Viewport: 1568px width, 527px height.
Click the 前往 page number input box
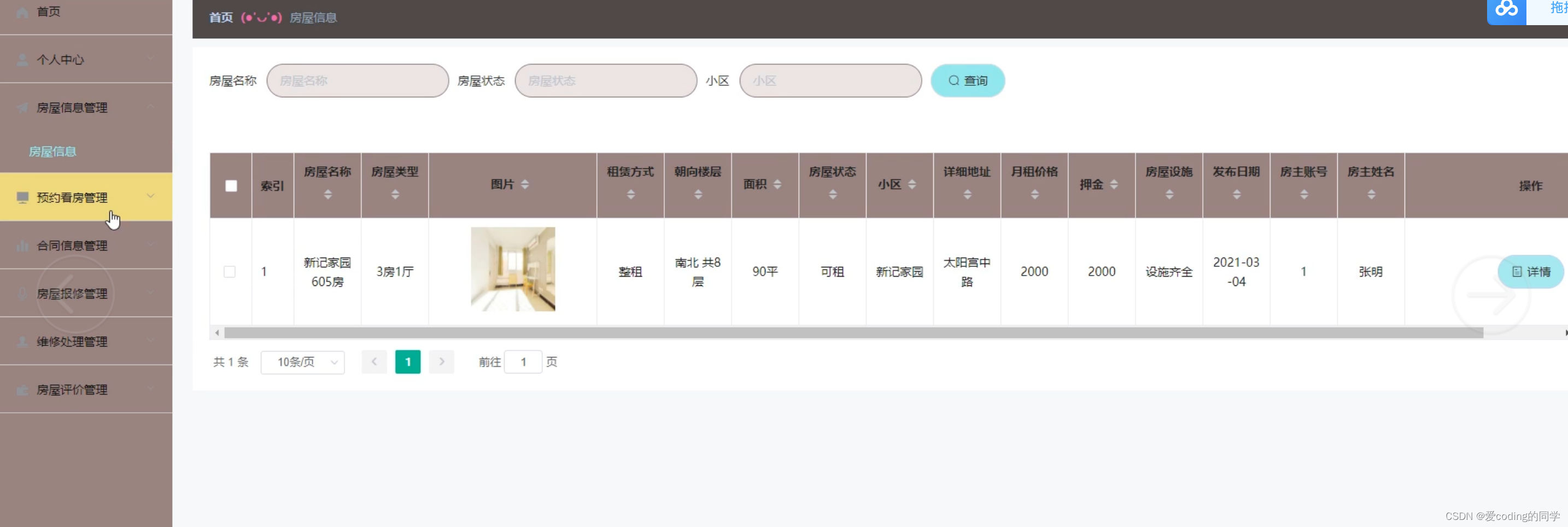coord(523,362)
